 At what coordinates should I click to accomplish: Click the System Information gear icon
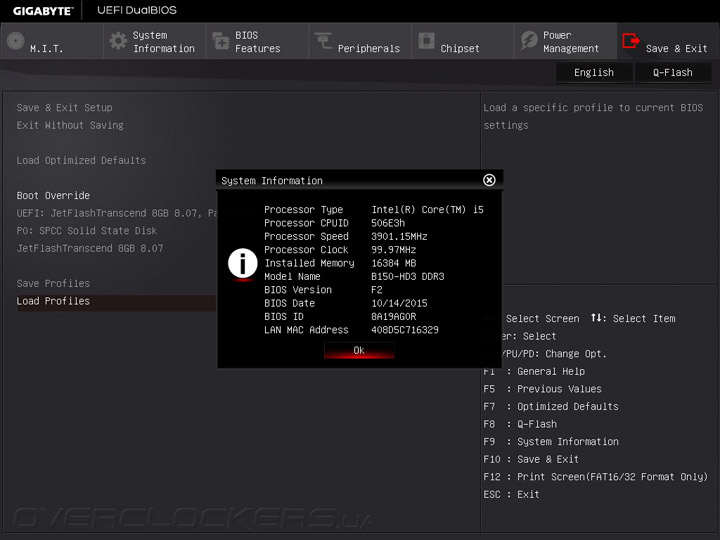click(118, 41)
